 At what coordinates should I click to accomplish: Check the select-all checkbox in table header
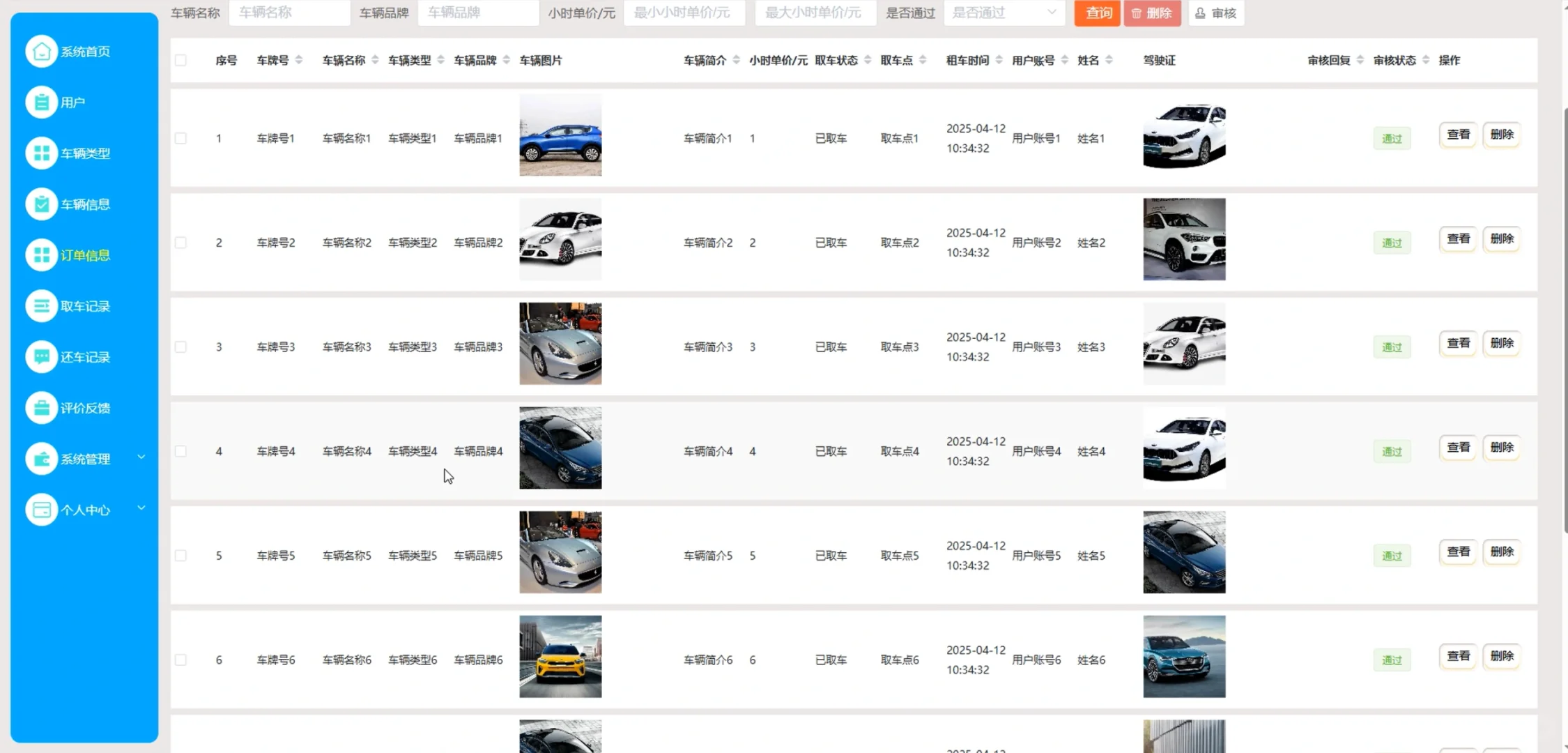point(180,60)
